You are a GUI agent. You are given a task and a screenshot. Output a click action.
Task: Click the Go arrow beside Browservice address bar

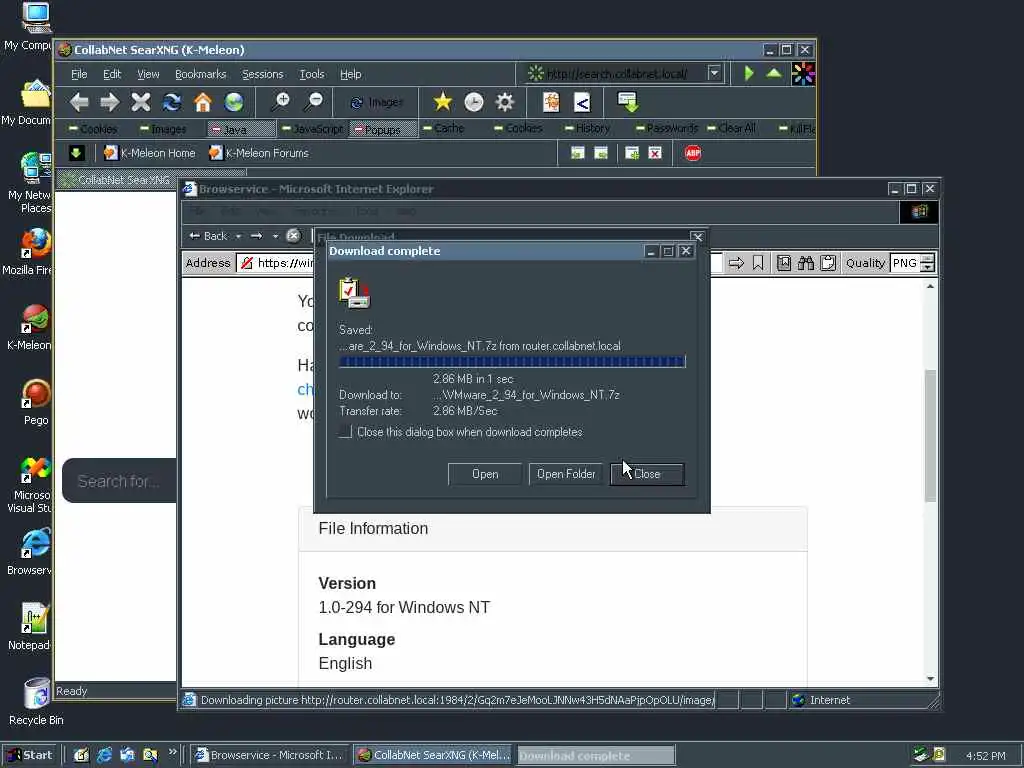click(736, 263)
